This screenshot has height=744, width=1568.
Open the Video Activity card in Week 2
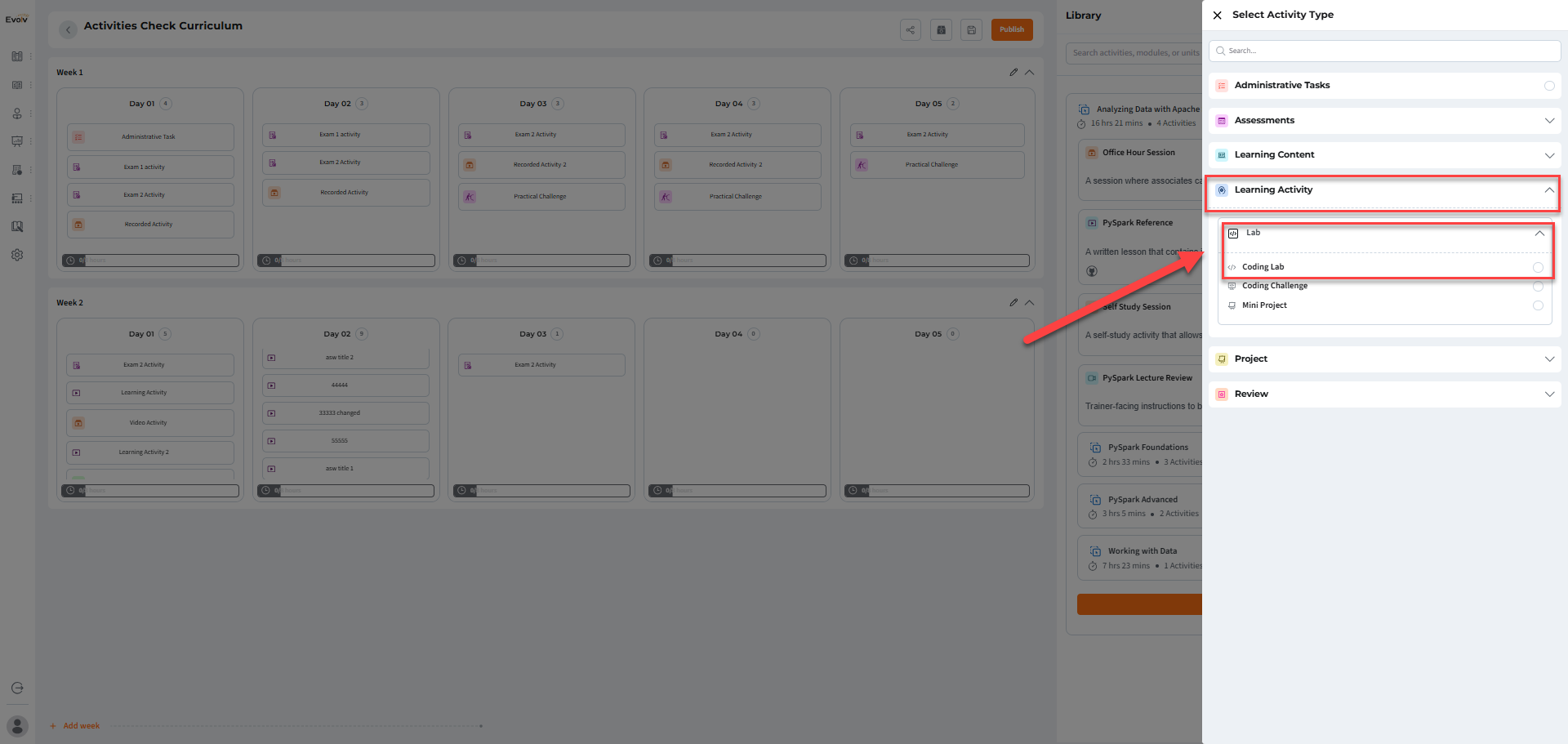tap(150, 423)
